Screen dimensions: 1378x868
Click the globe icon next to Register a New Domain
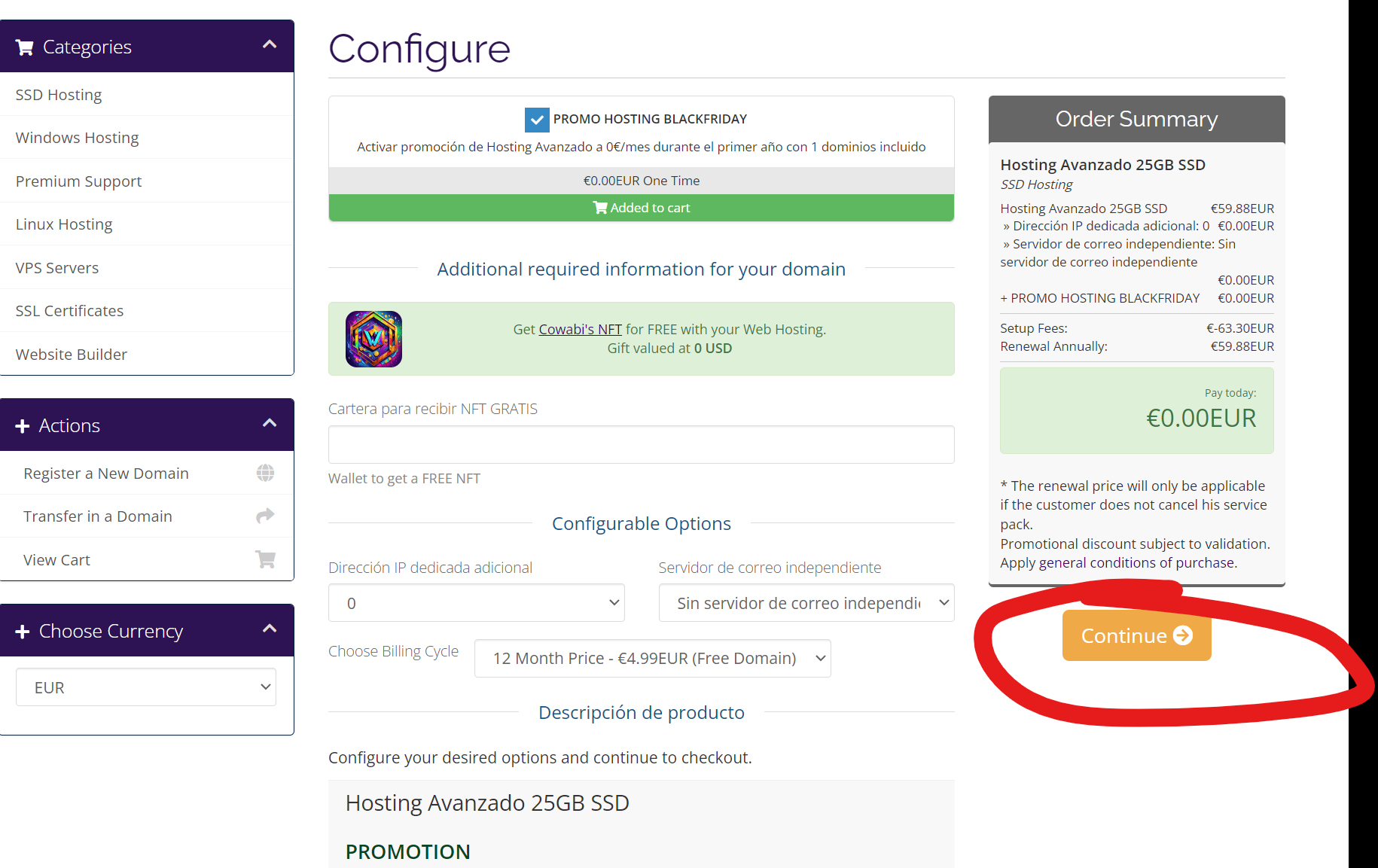265,473
